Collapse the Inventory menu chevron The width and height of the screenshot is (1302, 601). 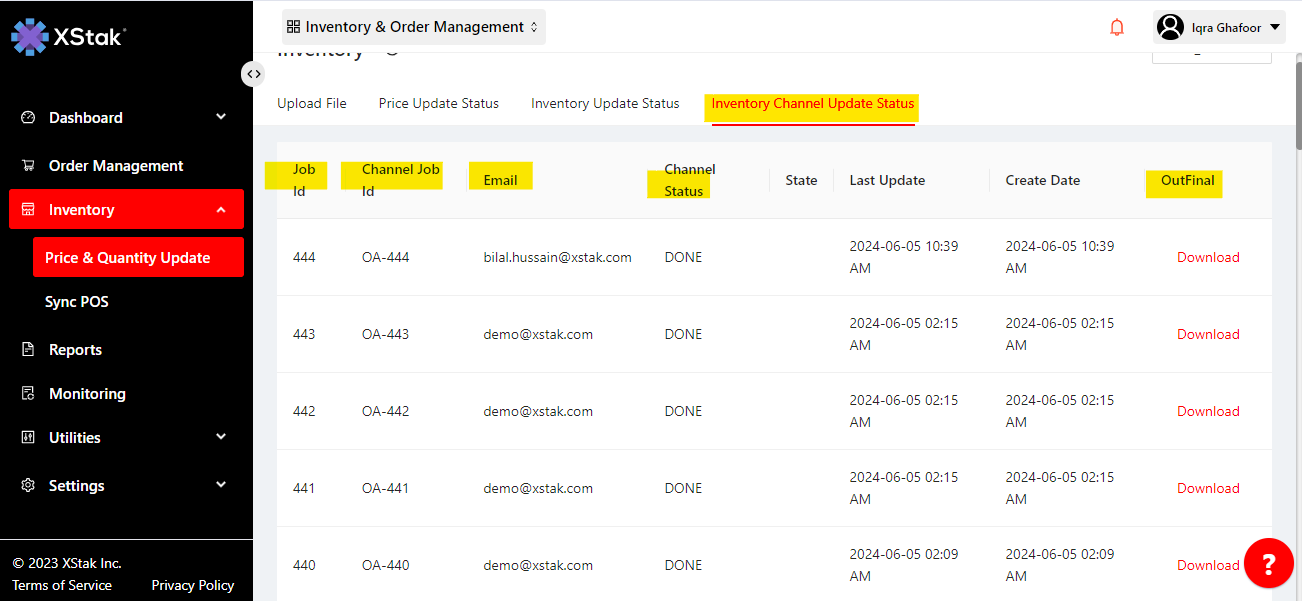[221, 210]
